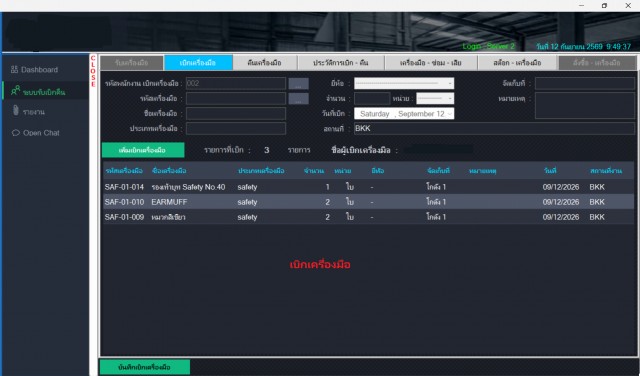Open the วันที่เบิก date picker
Screen dimensions: 640x376
(x=404, y=113)
